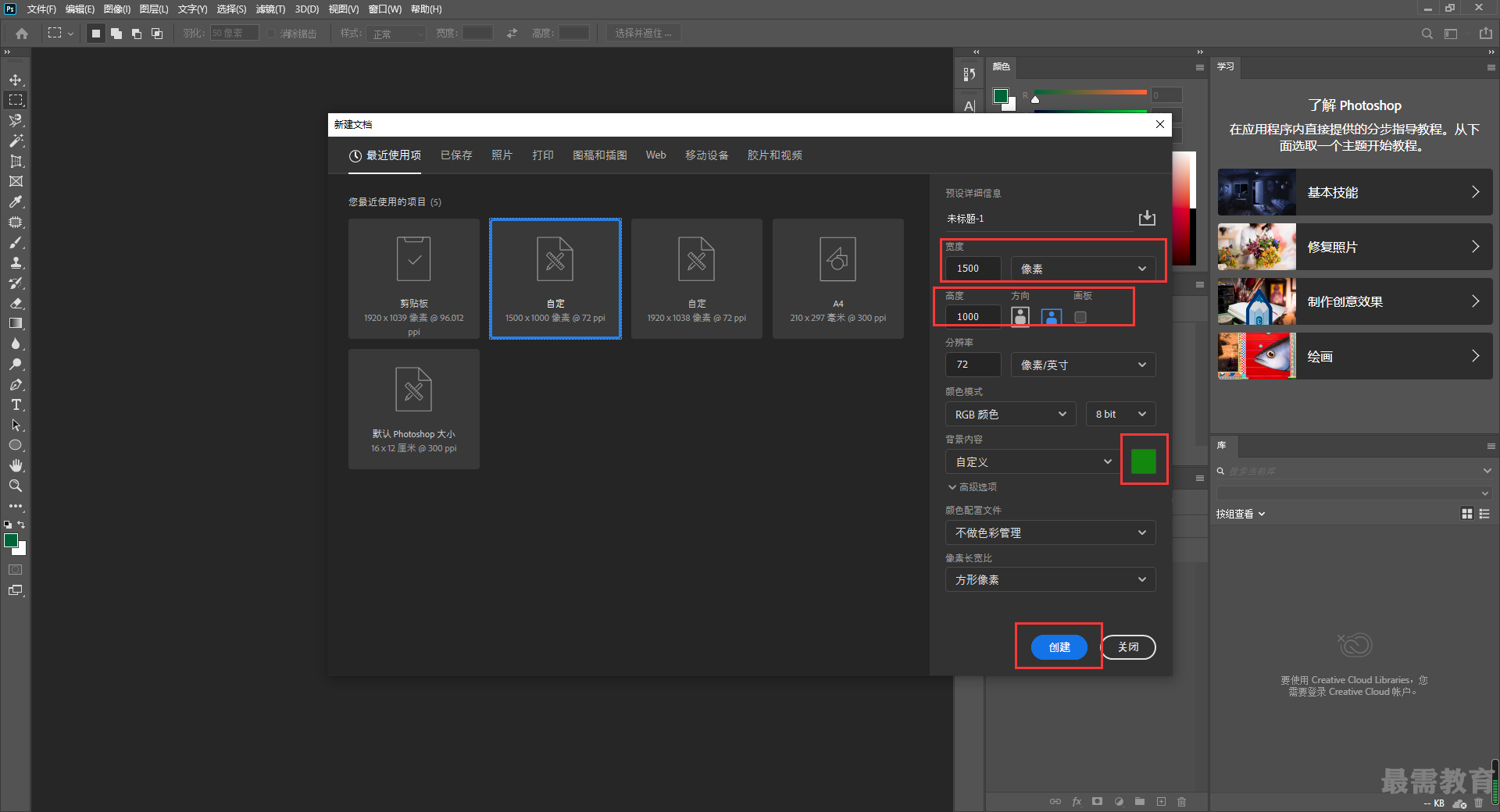The height and width of the screenshot is (812, 1500).
Task: Enable Add to Selection mode
Action: pyautogui.click(x=116, y=34)
